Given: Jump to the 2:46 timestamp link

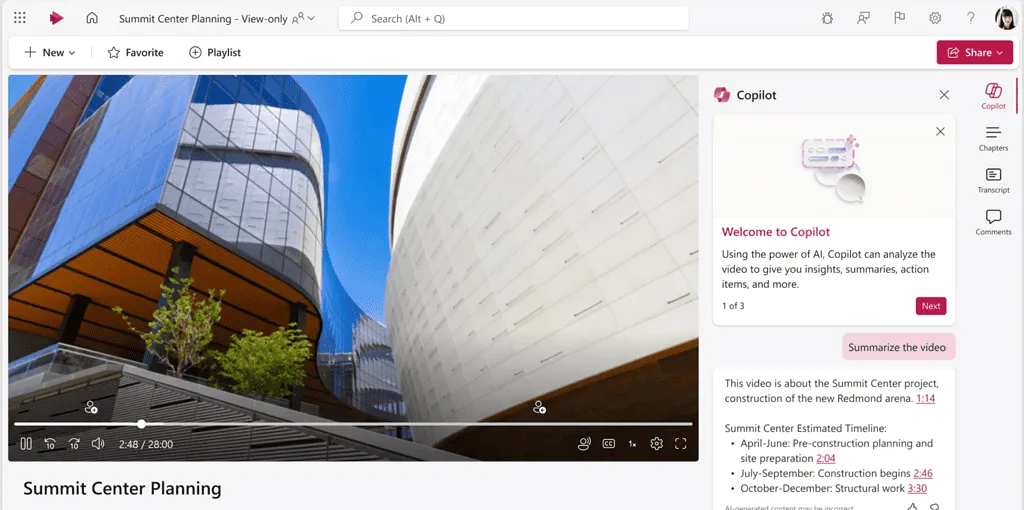Looking at the screenshot, I should point(922,473).
